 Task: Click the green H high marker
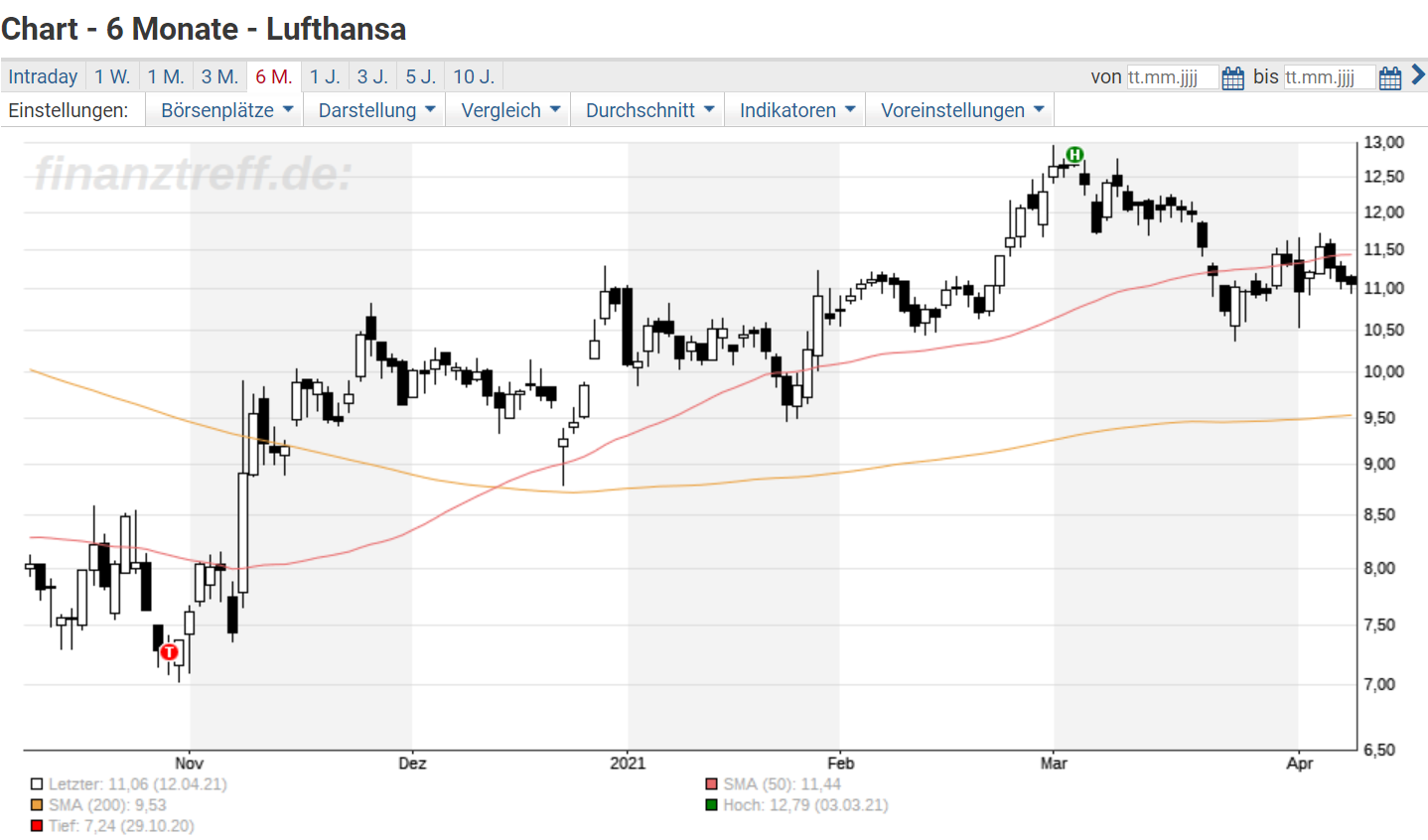pos(1074,154)
